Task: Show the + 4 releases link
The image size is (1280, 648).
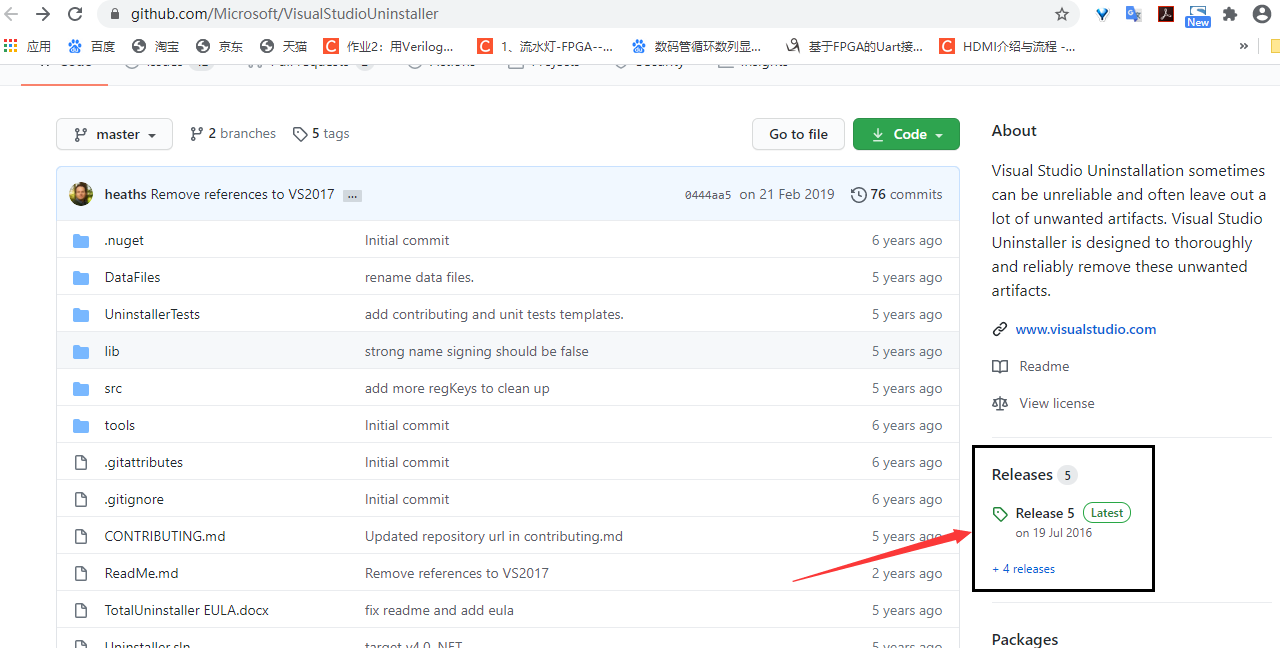Action: click(x=1023, y=569)
